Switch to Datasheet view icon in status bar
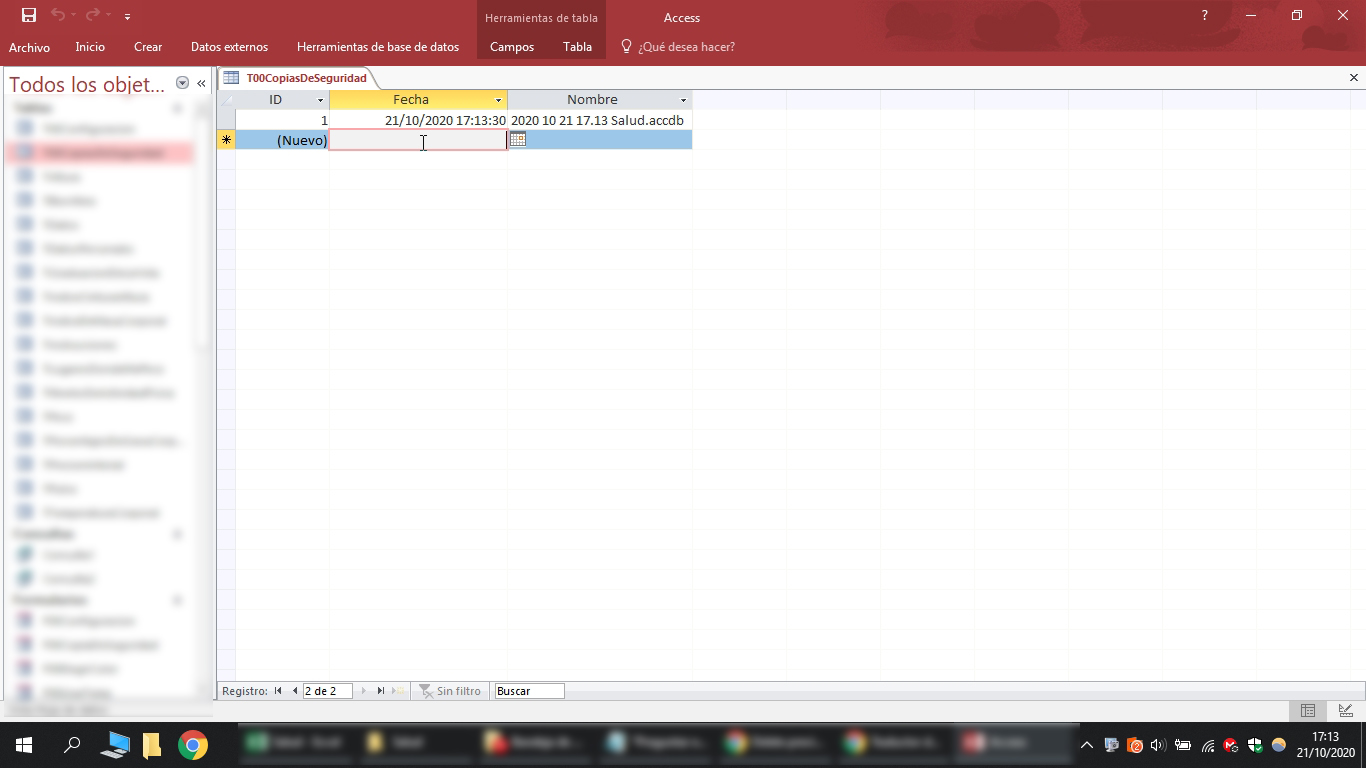1366x768 pixels. click(1307, 711)
